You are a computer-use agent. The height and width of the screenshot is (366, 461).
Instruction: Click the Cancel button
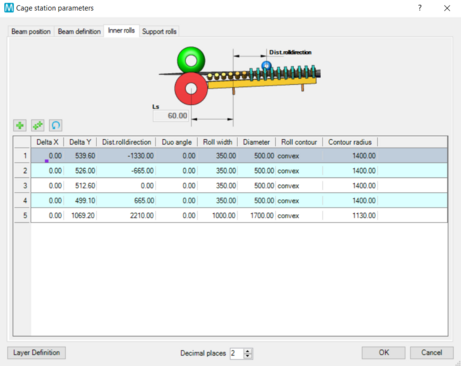[432, 353]
